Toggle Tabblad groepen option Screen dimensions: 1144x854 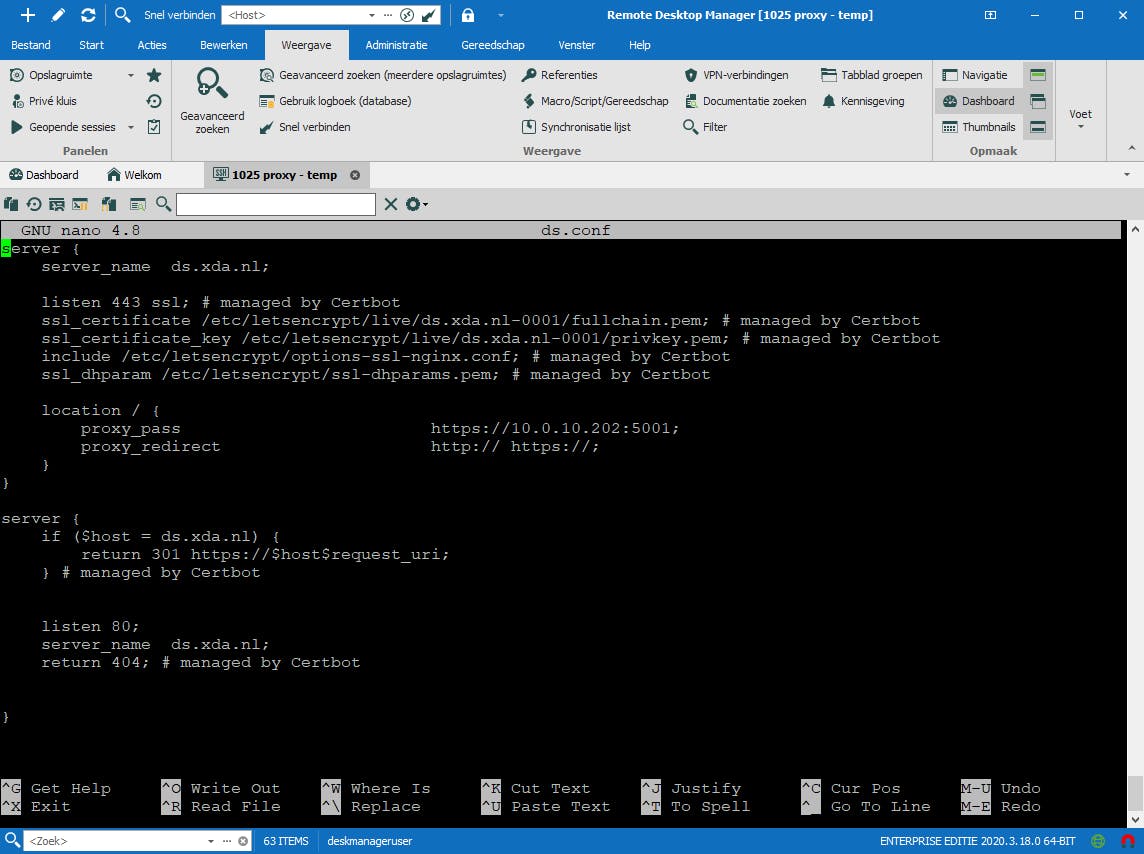pyautogui.click(x=871, y=75)
